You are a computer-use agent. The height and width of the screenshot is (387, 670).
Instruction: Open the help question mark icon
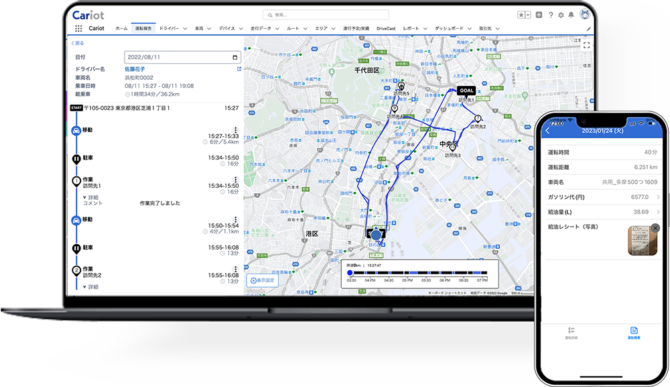click(551, 15)
